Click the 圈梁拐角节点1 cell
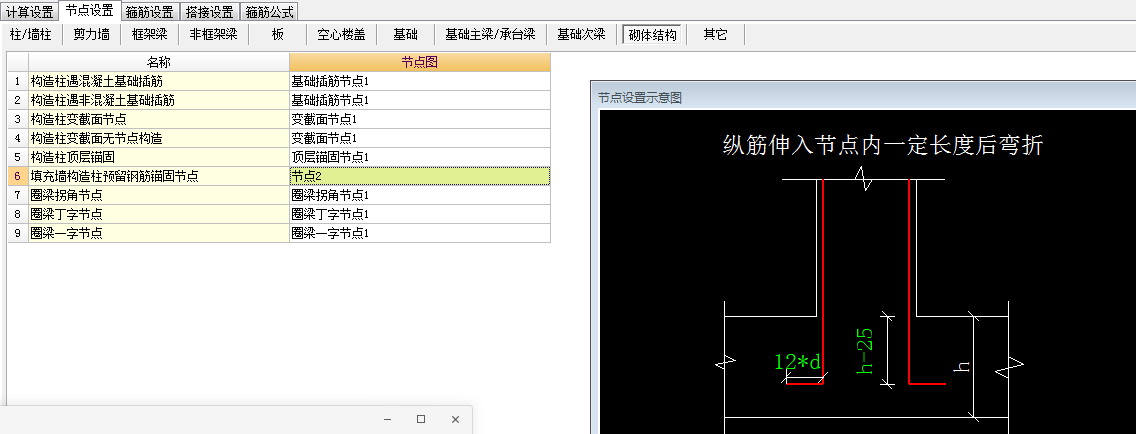 (419, 195)
